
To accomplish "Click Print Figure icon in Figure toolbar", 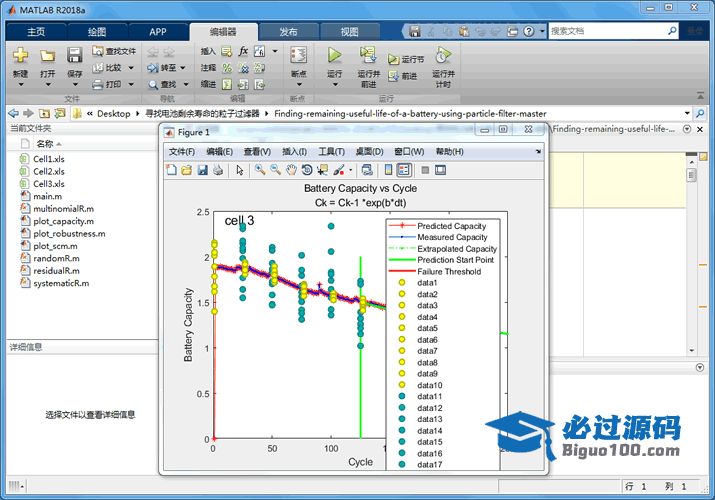I will point(218,170).
